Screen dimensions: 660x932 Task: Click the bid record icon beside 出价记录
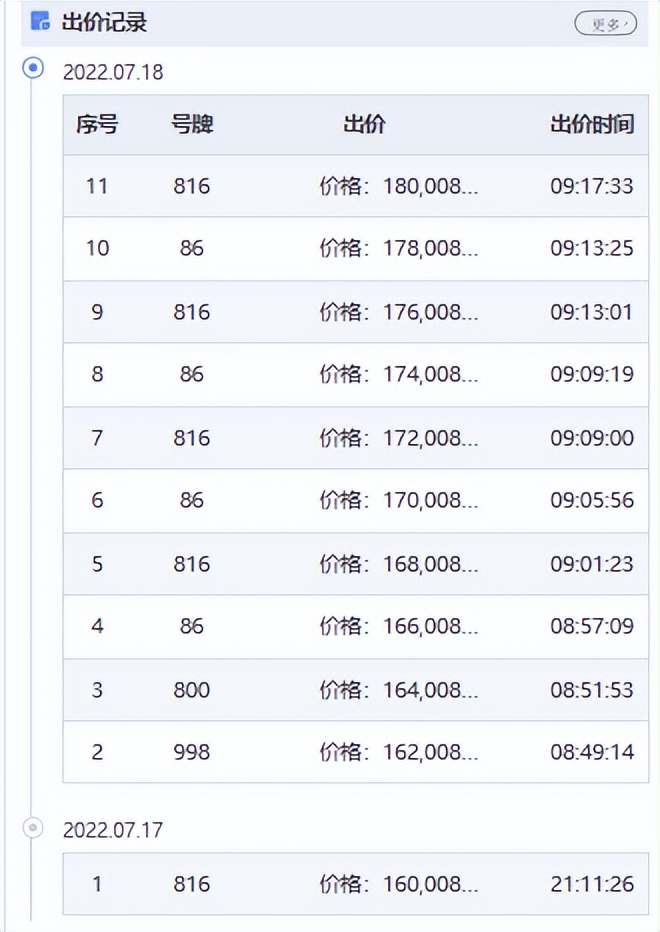40,22
